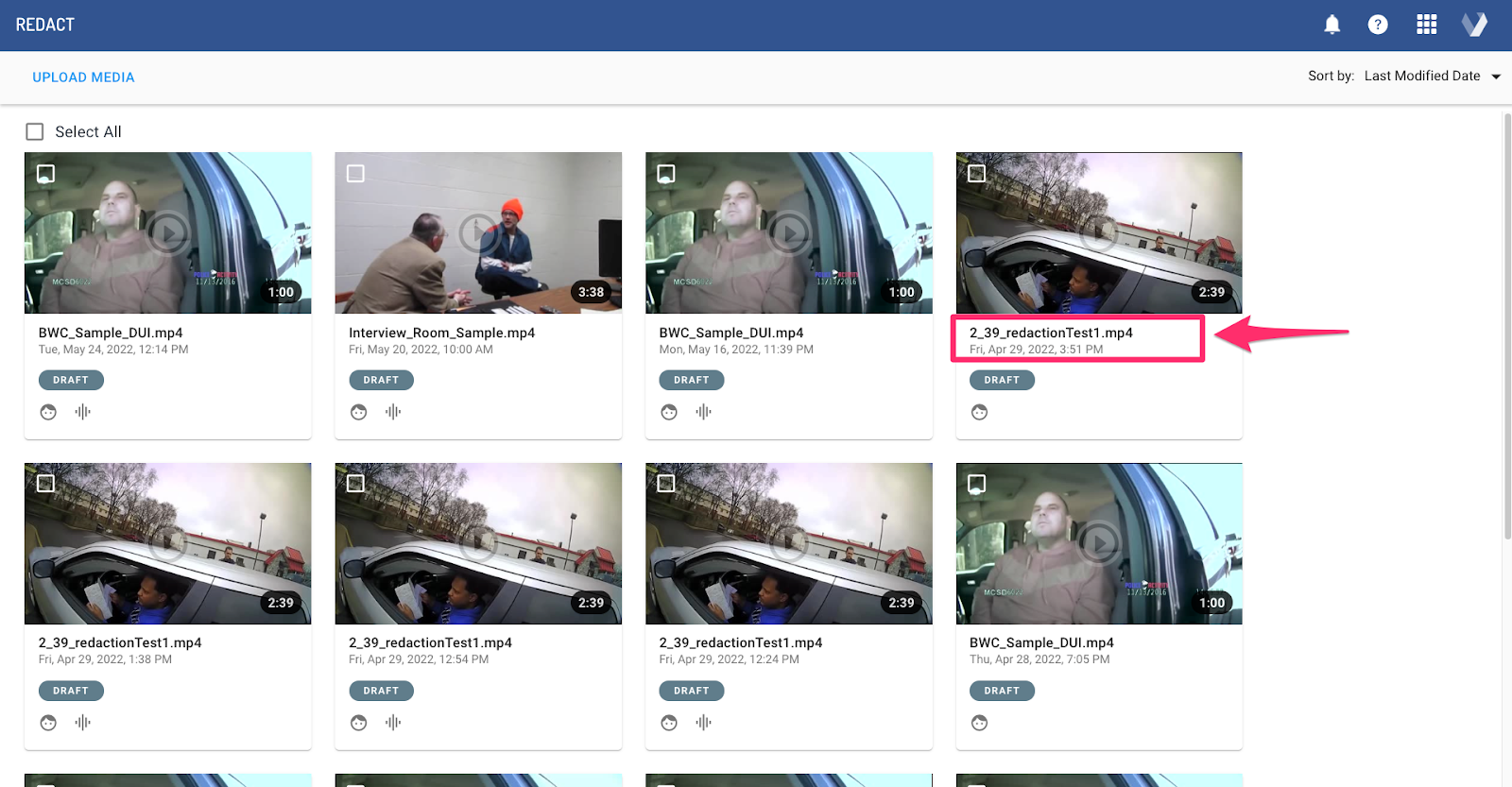Open the apps grid launcher
1512x787 pixels.
point(1426,25)
